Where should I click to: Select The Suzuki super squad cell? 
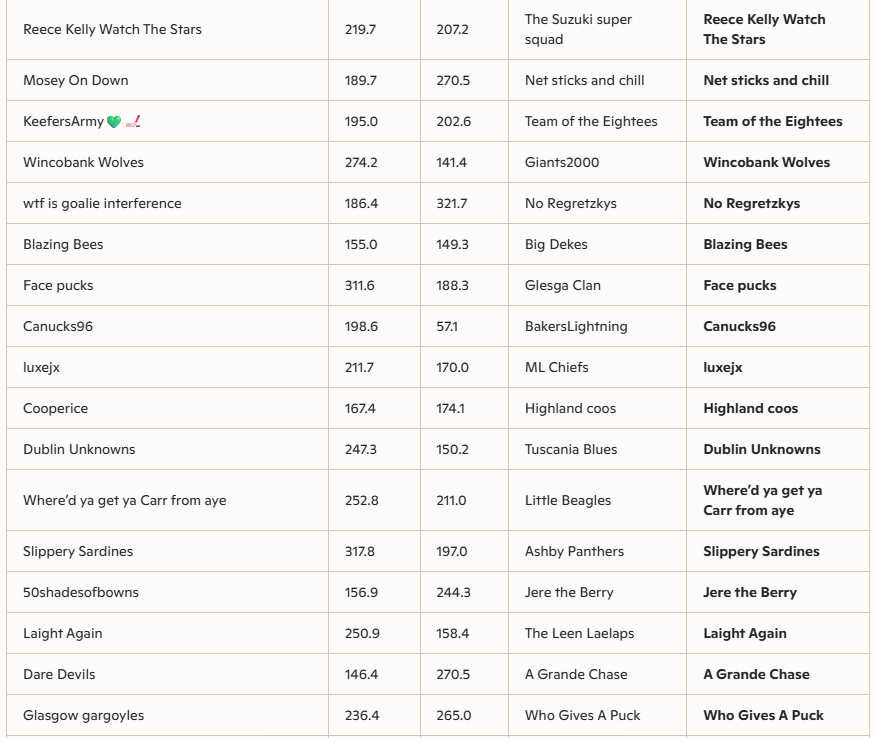point(578,29)
